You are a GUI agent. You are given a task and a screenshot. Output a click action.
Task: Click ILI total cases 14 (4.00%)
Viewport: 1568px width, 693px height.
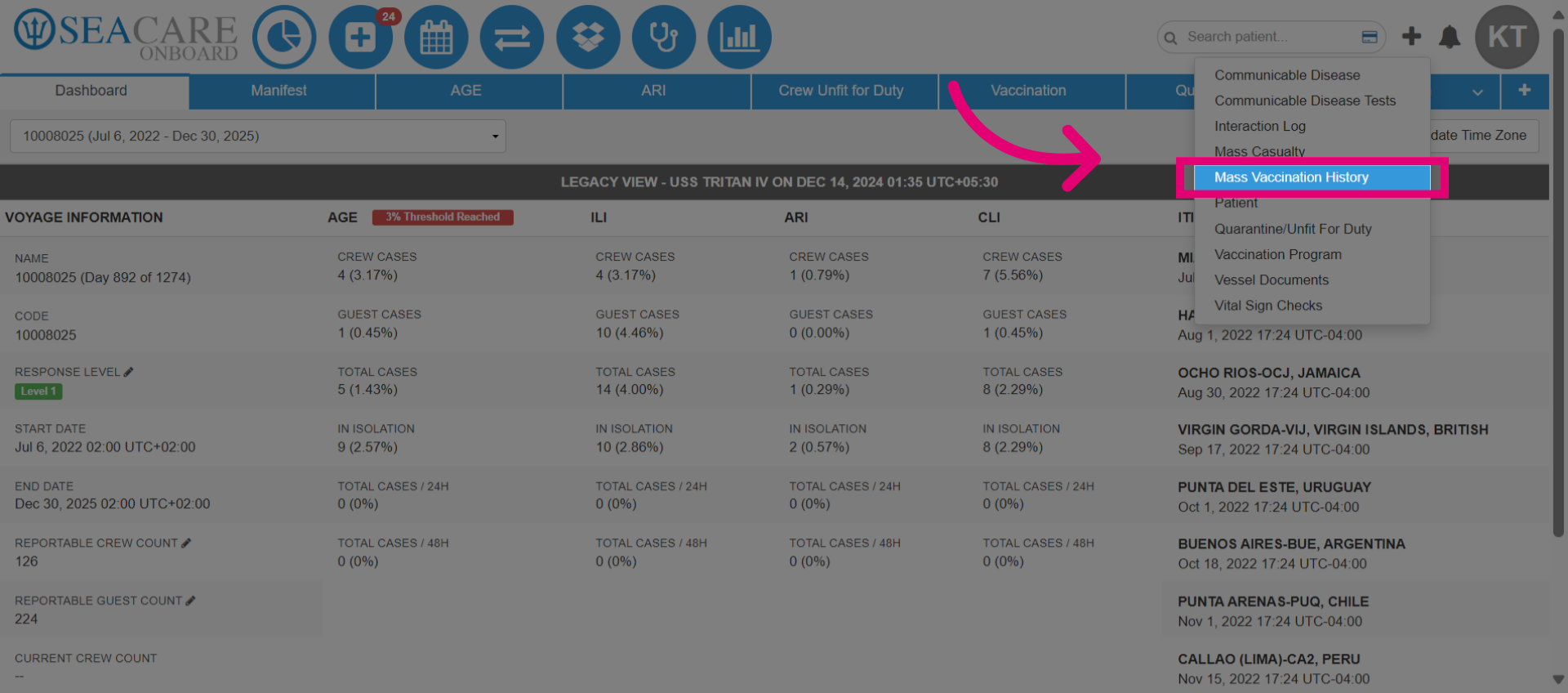tap(630, 390)
